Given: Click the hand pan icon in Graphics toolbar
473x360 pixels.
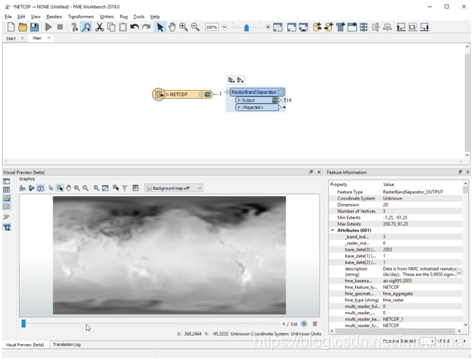Looking at the screenshot, I should pyautogui.click(x=68, y=188).
